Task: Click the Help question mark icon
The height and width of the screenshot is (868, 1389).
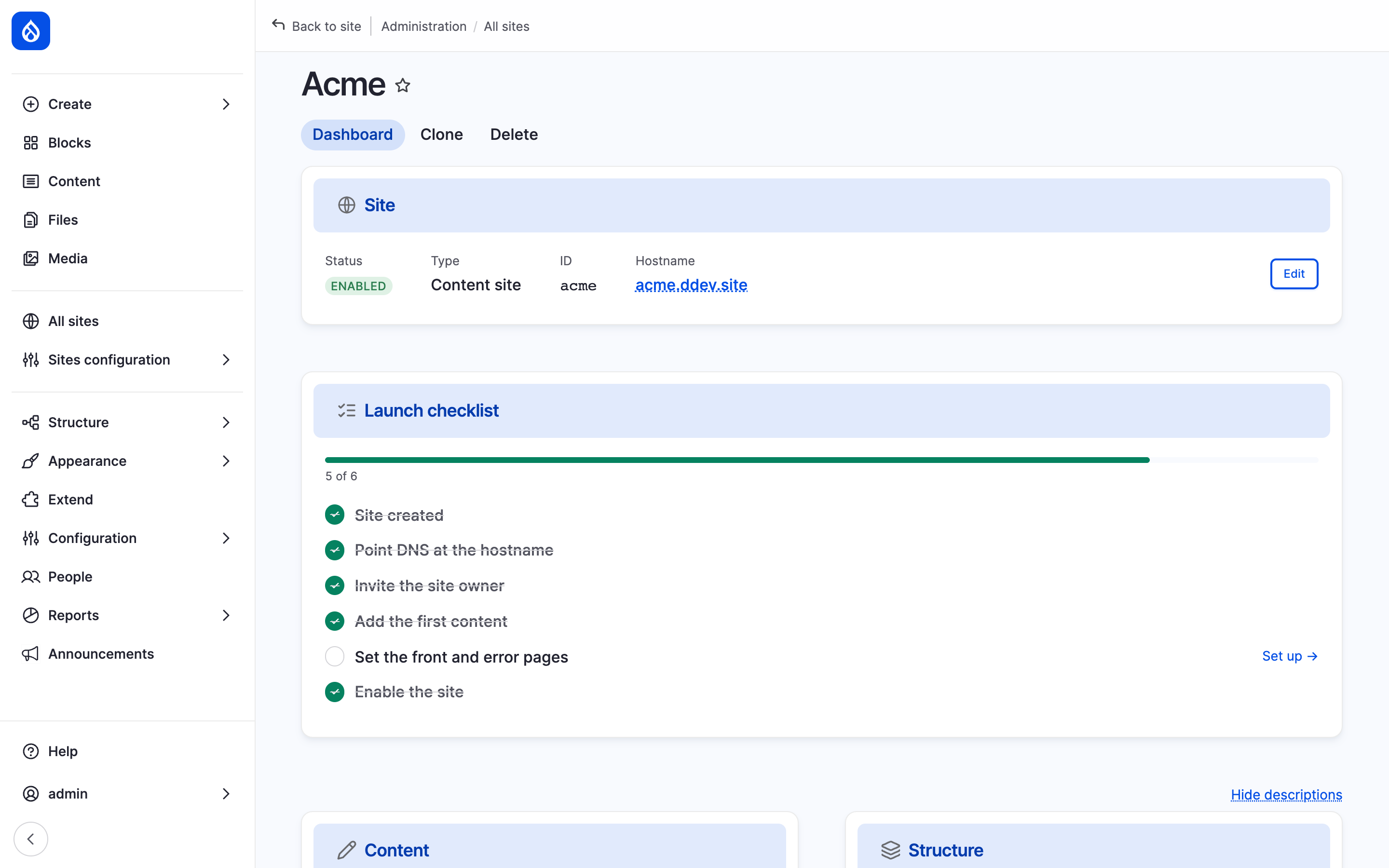Action: click(31, 751)
